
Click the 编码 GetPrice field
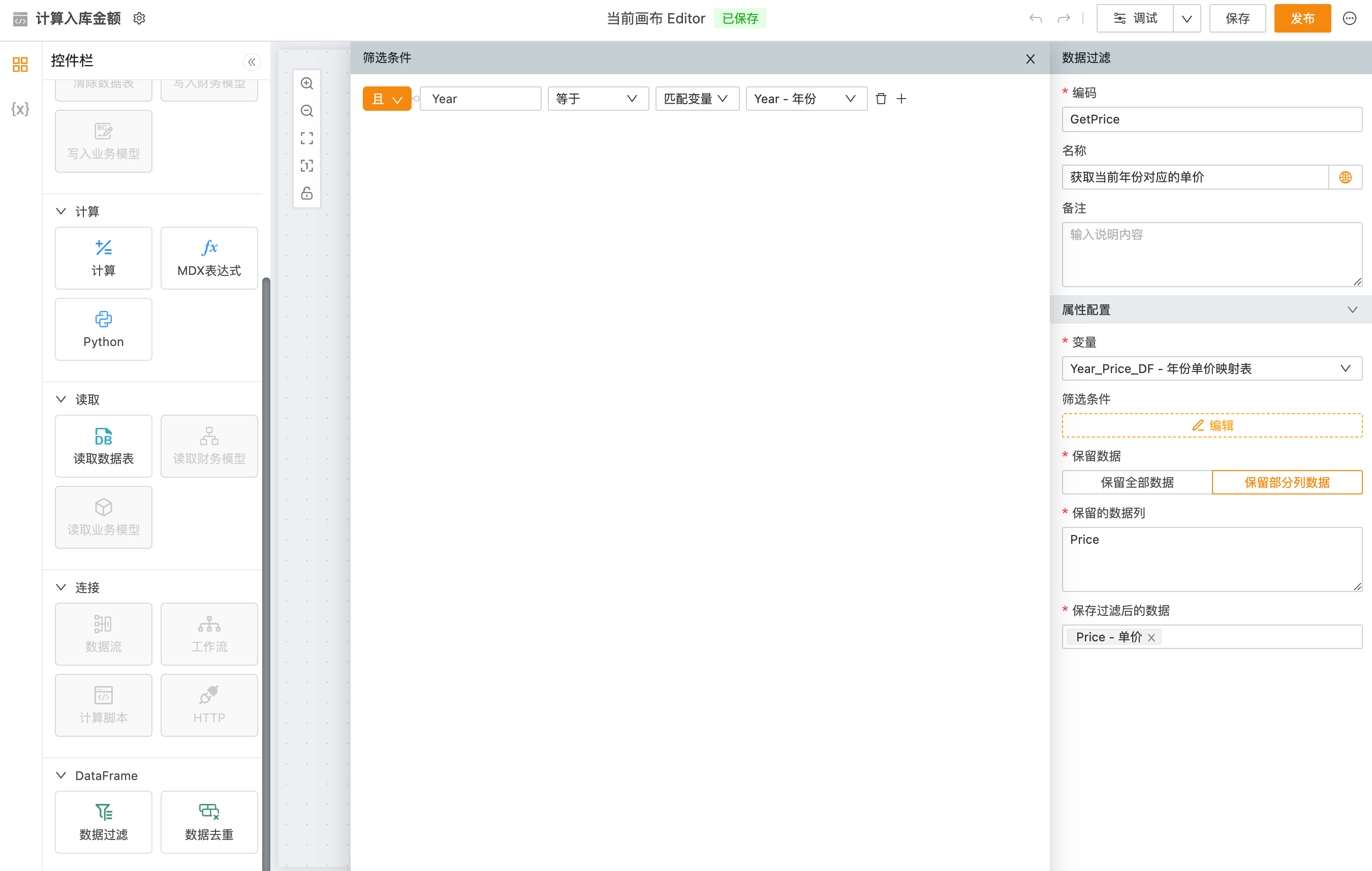click(1212, 119)
